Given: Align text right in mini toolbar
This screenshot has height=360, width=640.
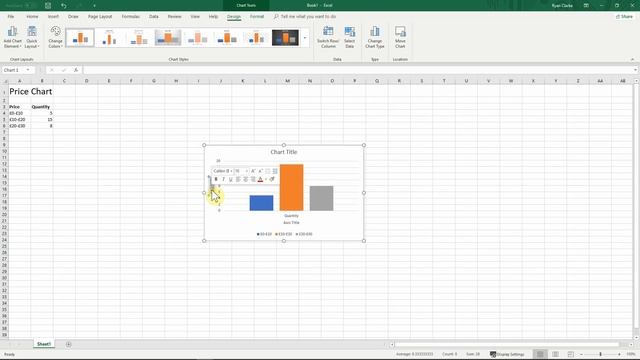Looking at the screenshot, I should pos(253,179).
